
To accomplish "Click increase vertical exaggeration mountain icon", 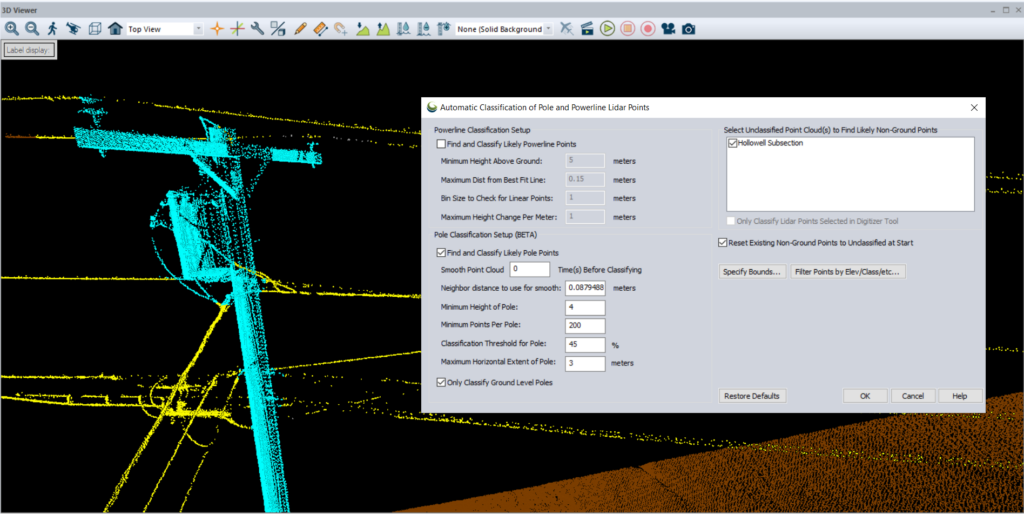I will point(383,29).
